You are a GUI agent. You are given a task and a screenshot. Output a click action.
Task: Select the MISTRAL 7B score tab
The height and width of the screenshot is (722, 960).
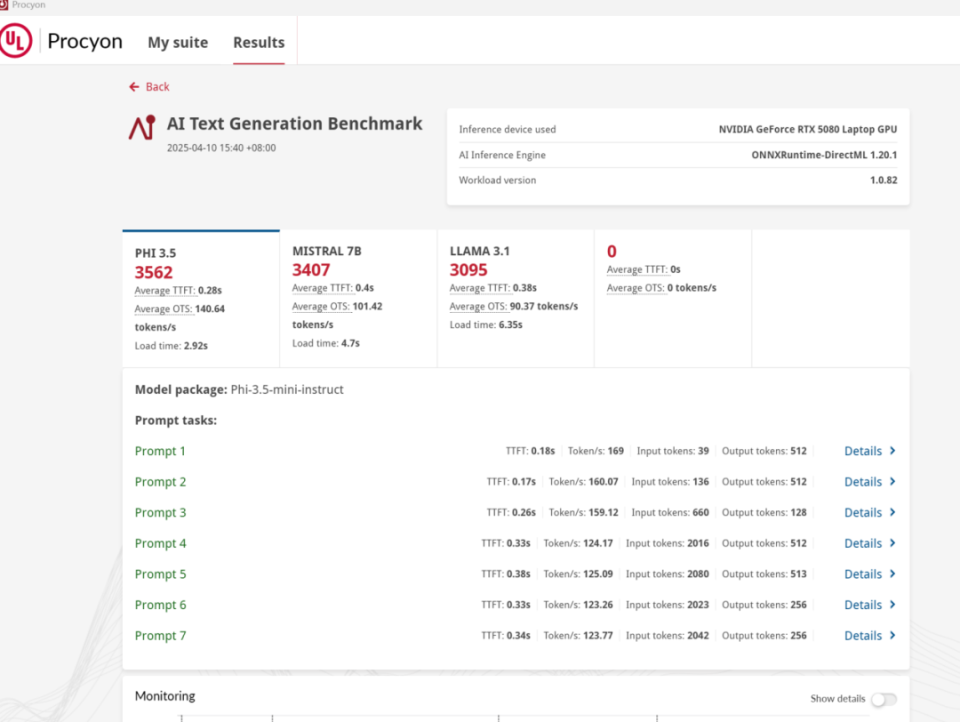click(358, 299)
